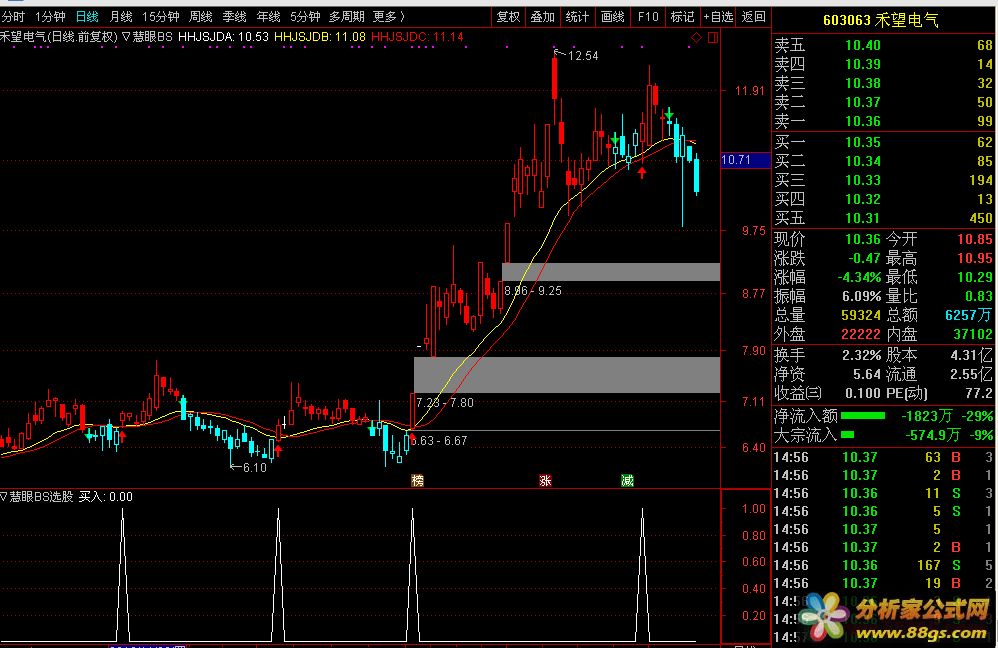Click the 涨幅 value -4.34%
Image resolution: width=998 pixels, height=648 pixels.
click(x=859, y=278)
